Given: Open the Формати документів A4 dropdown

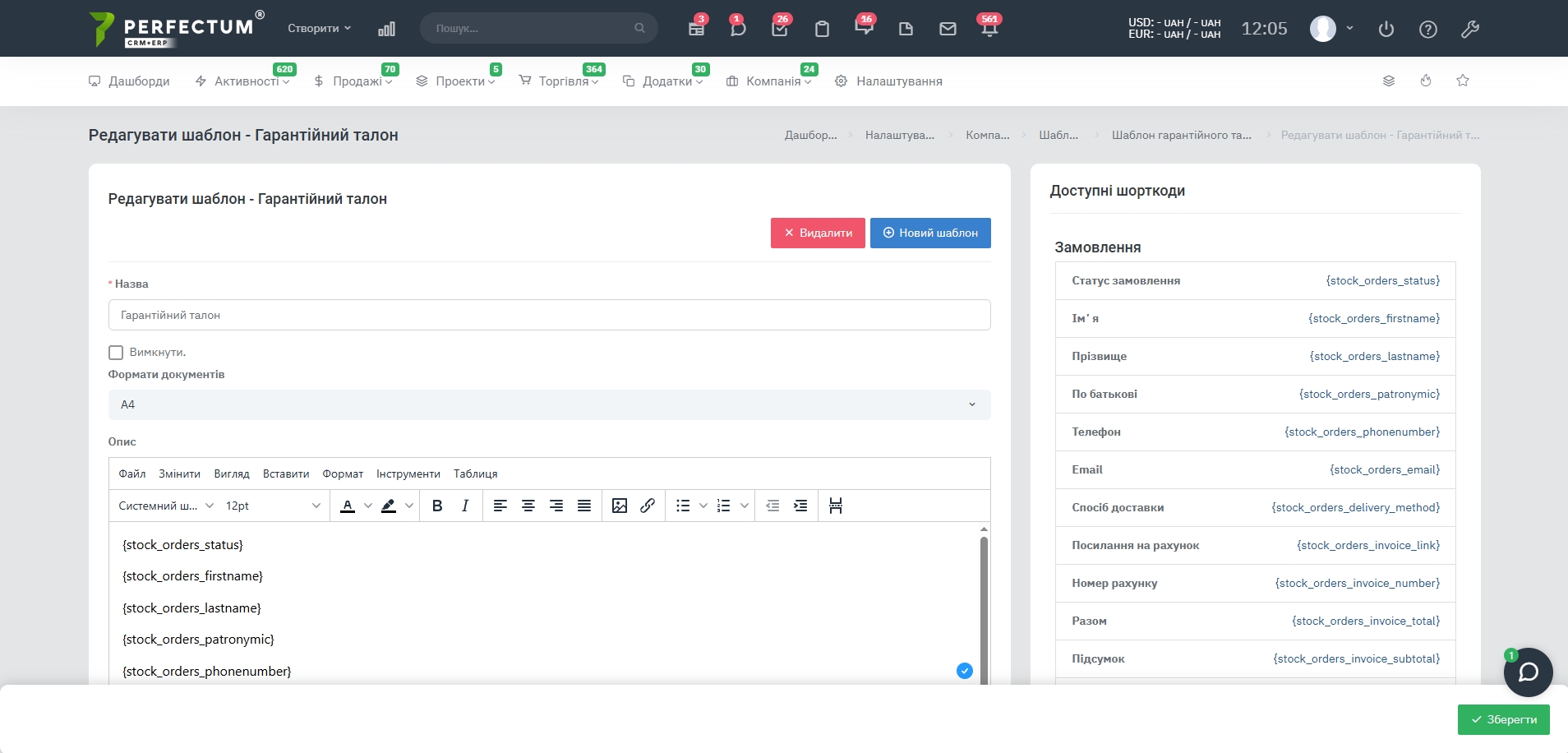Looking at the screenshot, I should point(549,404).
